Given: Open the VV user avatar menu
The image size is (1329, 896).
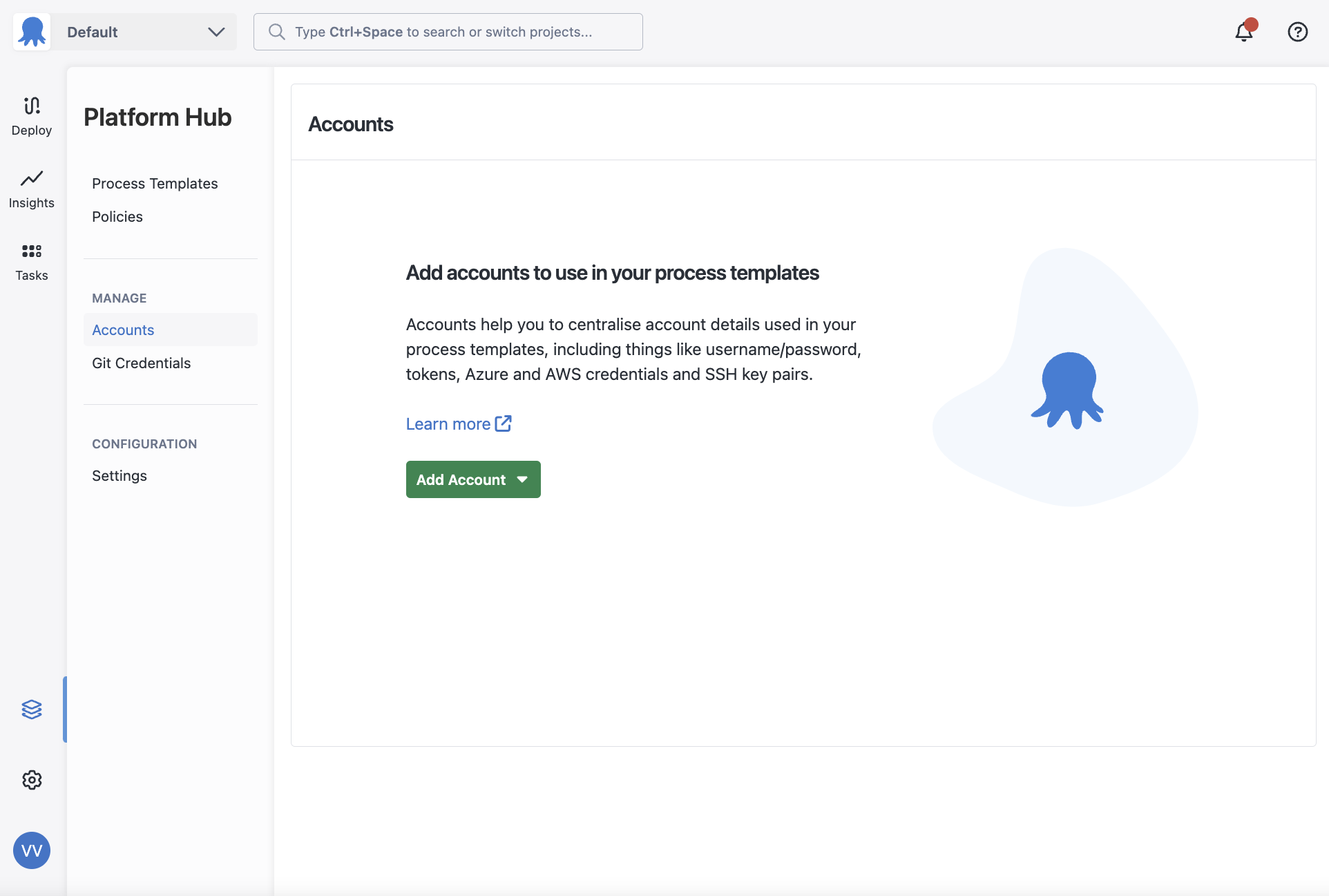Looking at the screenshot, I should point(32,850).
